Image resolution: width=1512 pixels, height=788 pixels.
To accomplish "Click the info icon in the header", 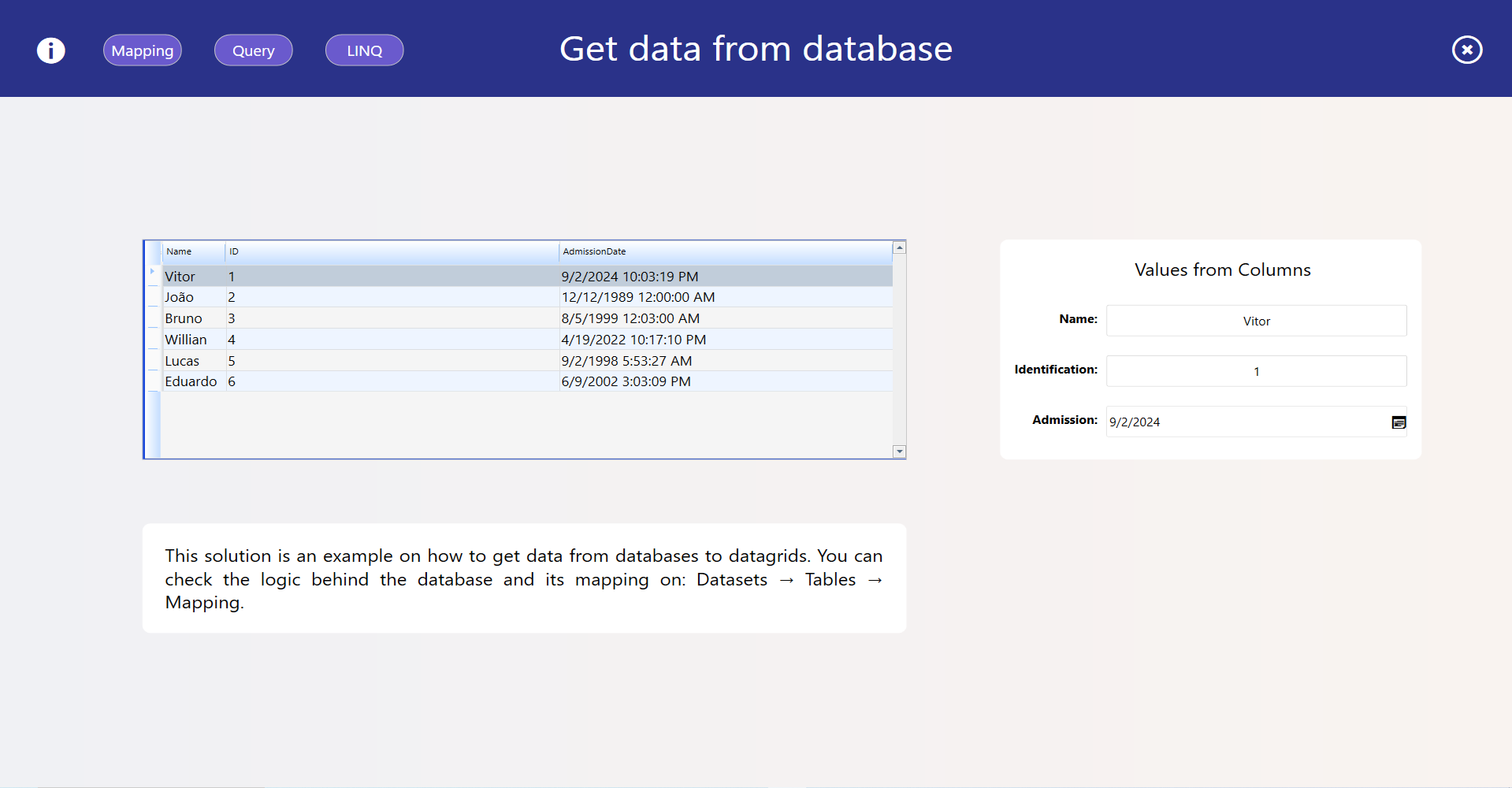I will tap(51, 50).
